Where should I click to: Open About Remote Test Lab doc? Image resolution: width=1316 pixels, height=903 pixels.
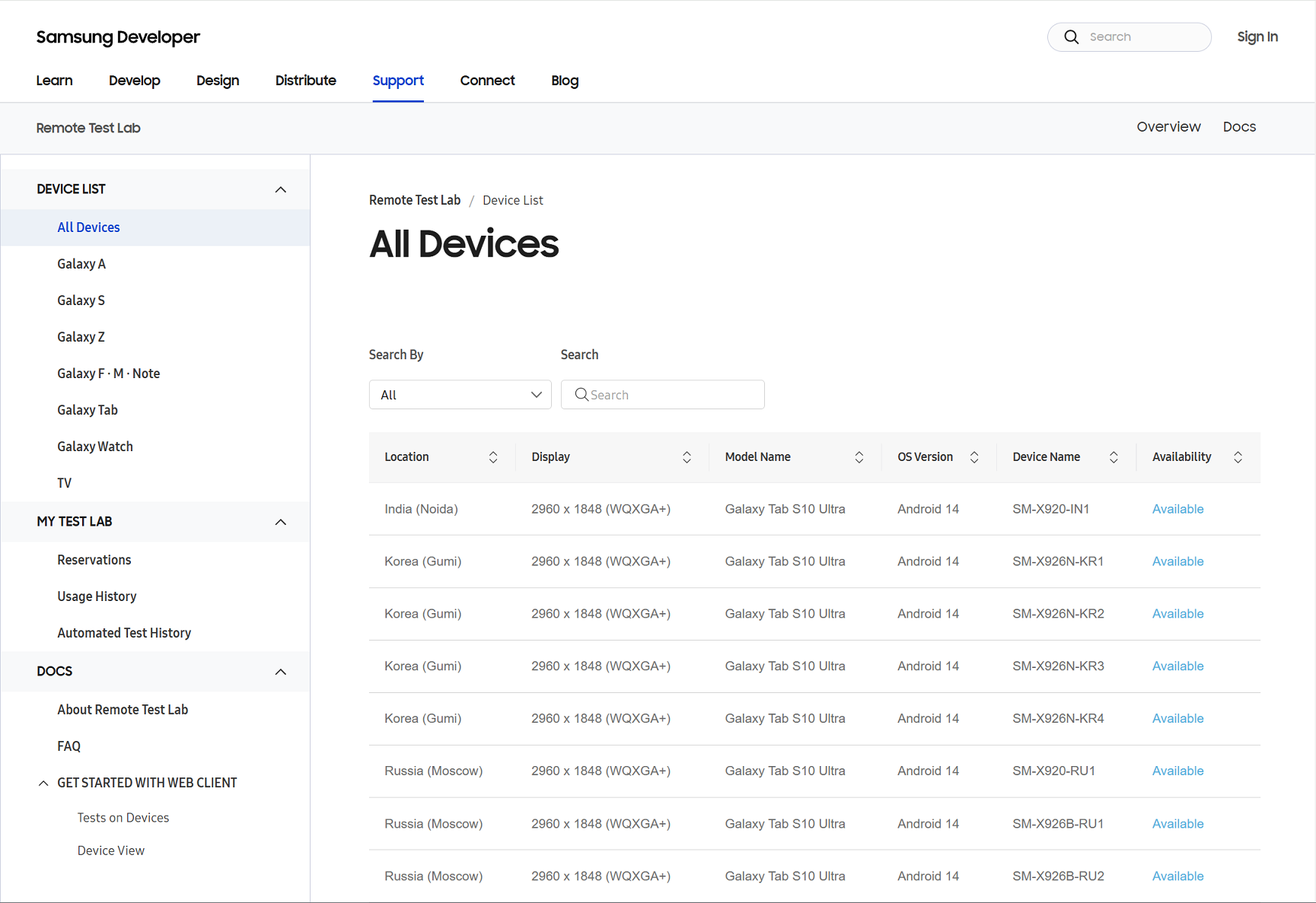coord(123,710)
